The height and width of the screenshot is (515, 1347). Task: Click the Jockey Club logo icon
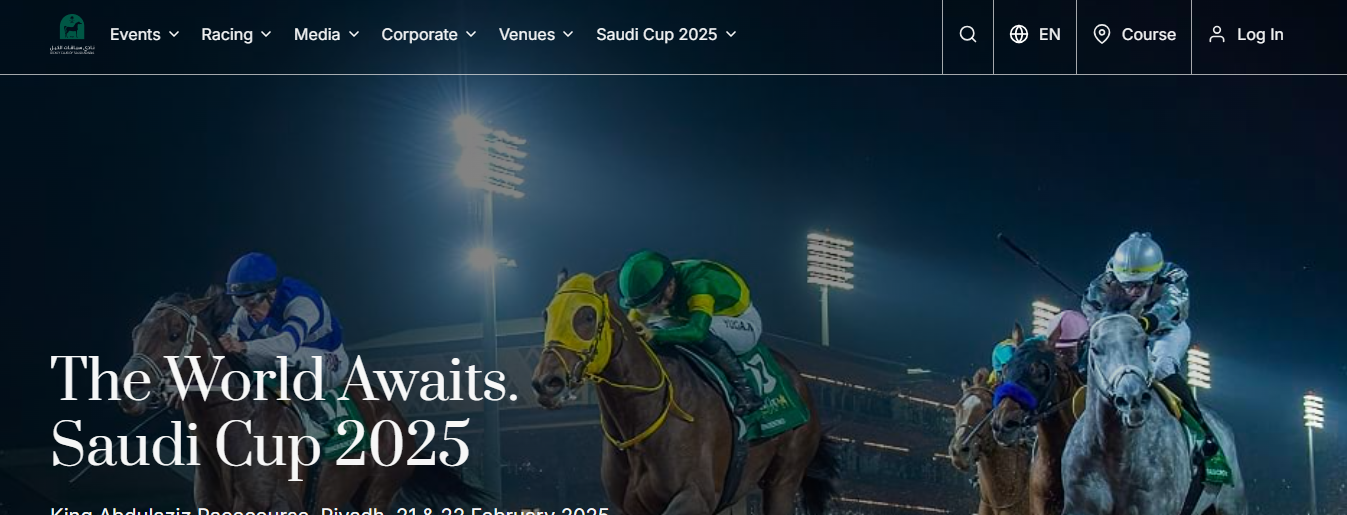[x=72, y=34]
